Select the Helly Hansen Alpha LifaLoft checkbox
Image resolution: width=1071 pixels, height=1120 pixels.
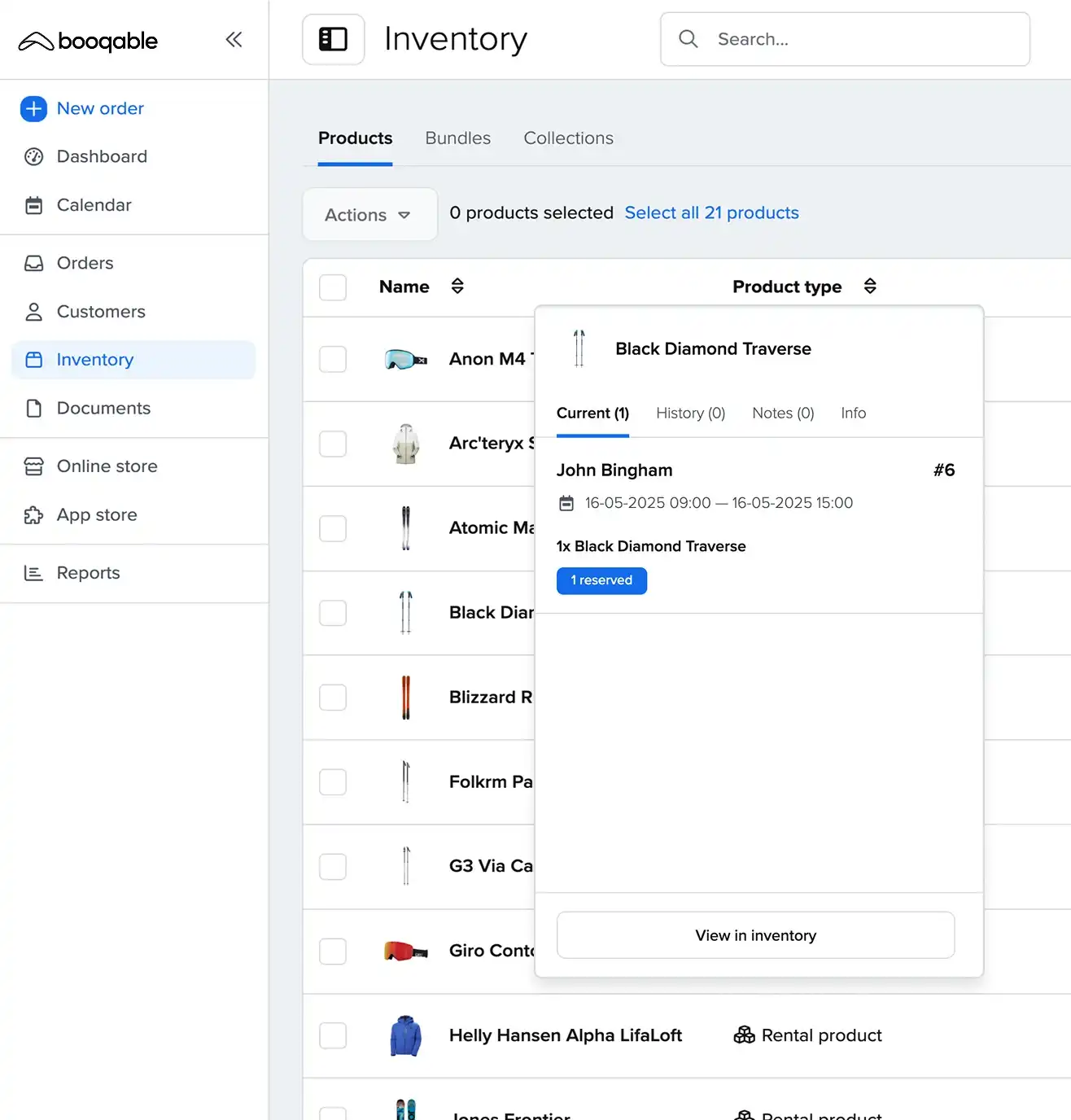tap(333, 1035)
